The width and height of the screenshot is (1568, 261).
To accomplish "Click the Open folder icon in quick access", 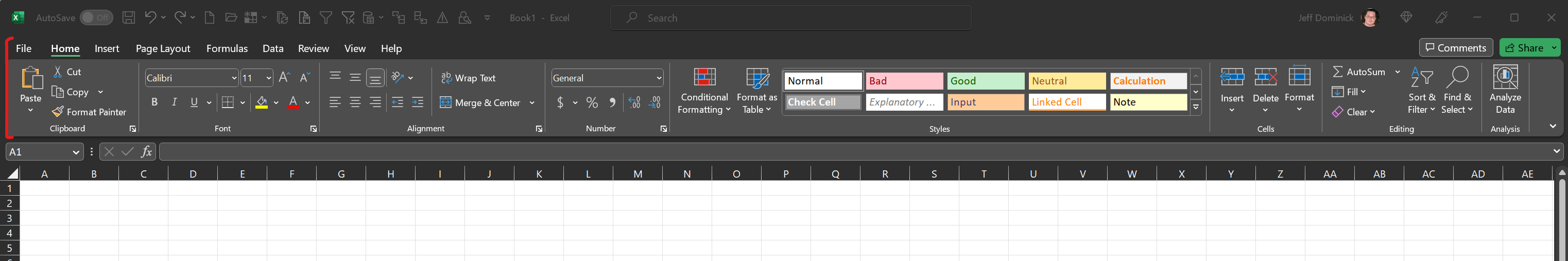I will click(231, 18).
